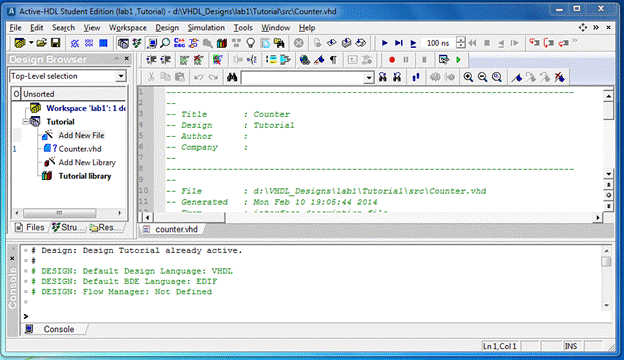Click the Compile icon with green marks
Image resolution: width=624 pixels, height=360 pixels.
pos(184,60)
